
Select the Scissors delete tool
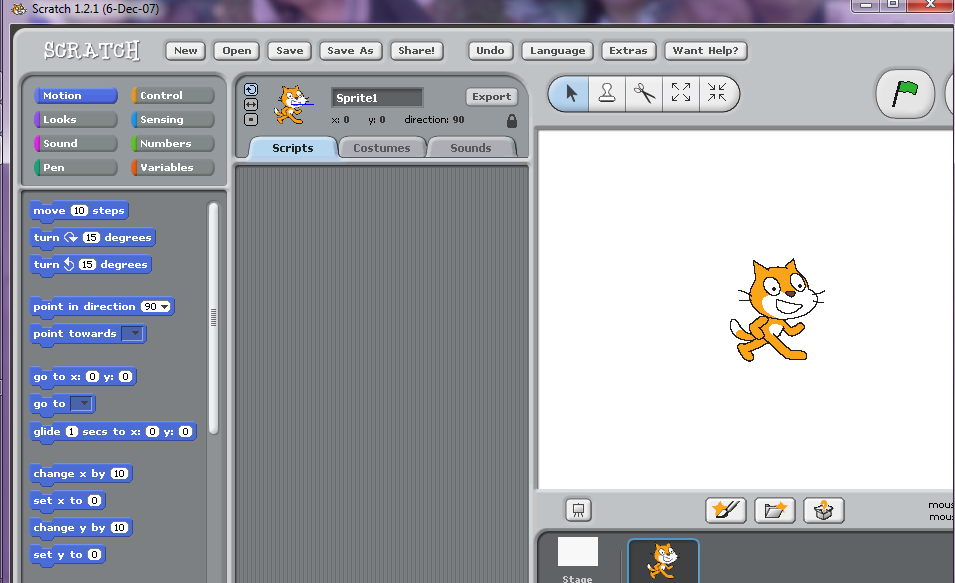click(x=644, y=94)
